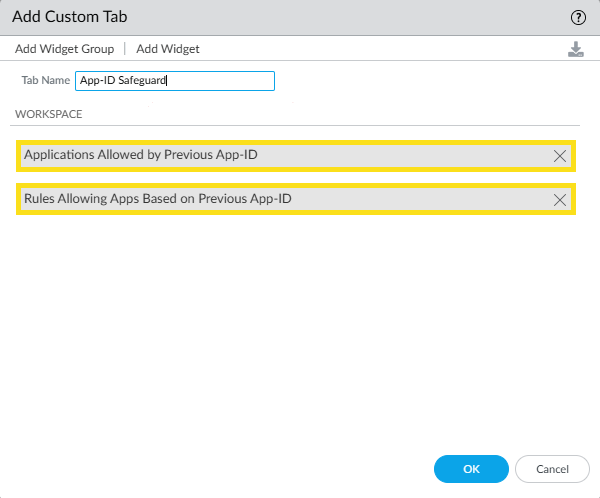Click the 'App-ID Safeguard' text in the field

(123, 81)
